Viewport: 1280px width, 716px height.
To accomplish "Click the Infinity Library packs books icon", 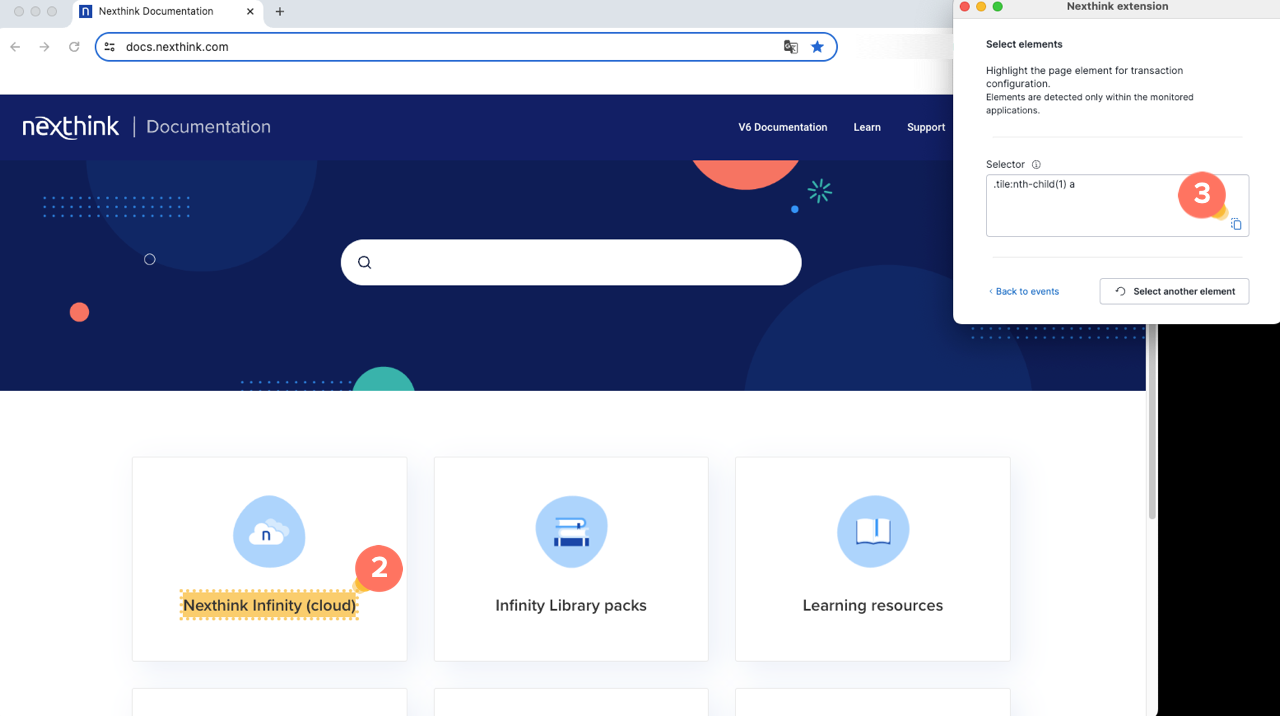I will click(x=571, y=532).
